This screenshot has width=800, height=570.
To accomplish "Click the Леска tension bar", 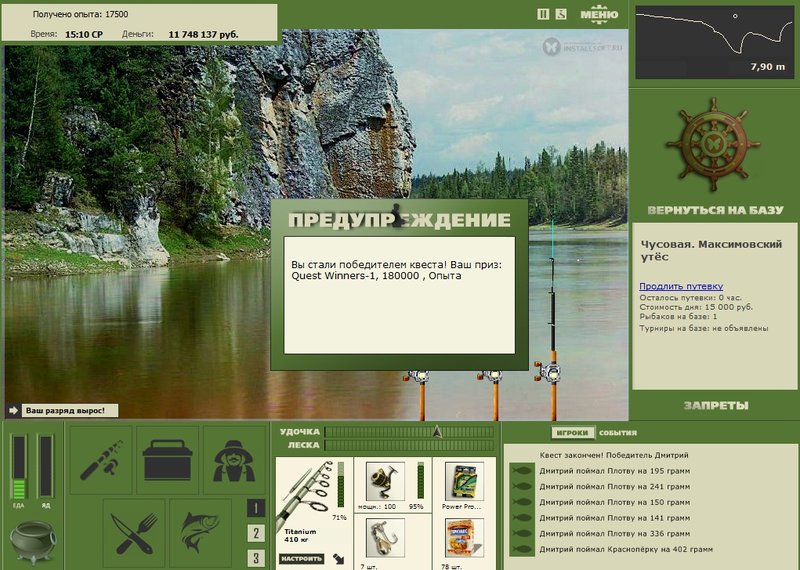I will point(409,445).
